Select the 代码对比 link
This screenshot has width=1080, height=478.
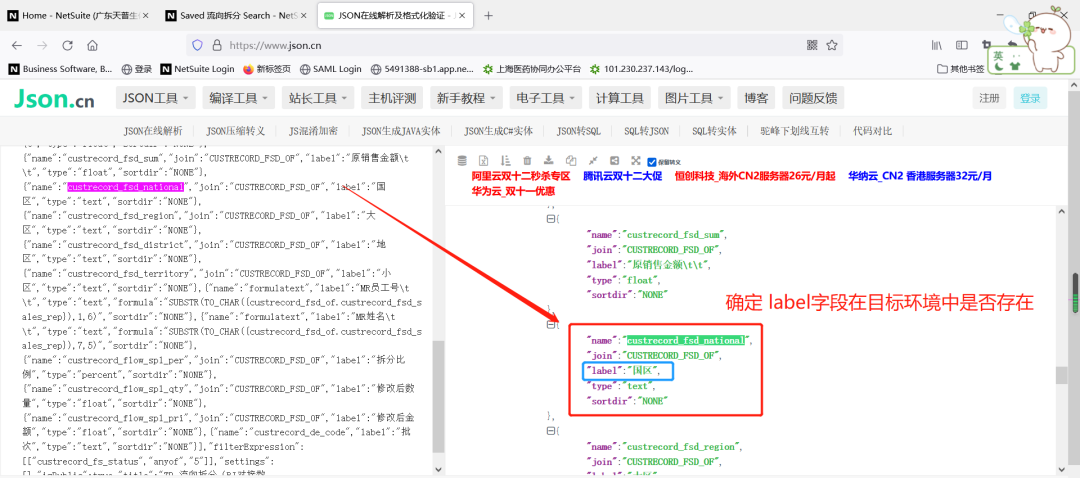click(x=872, y=131)
